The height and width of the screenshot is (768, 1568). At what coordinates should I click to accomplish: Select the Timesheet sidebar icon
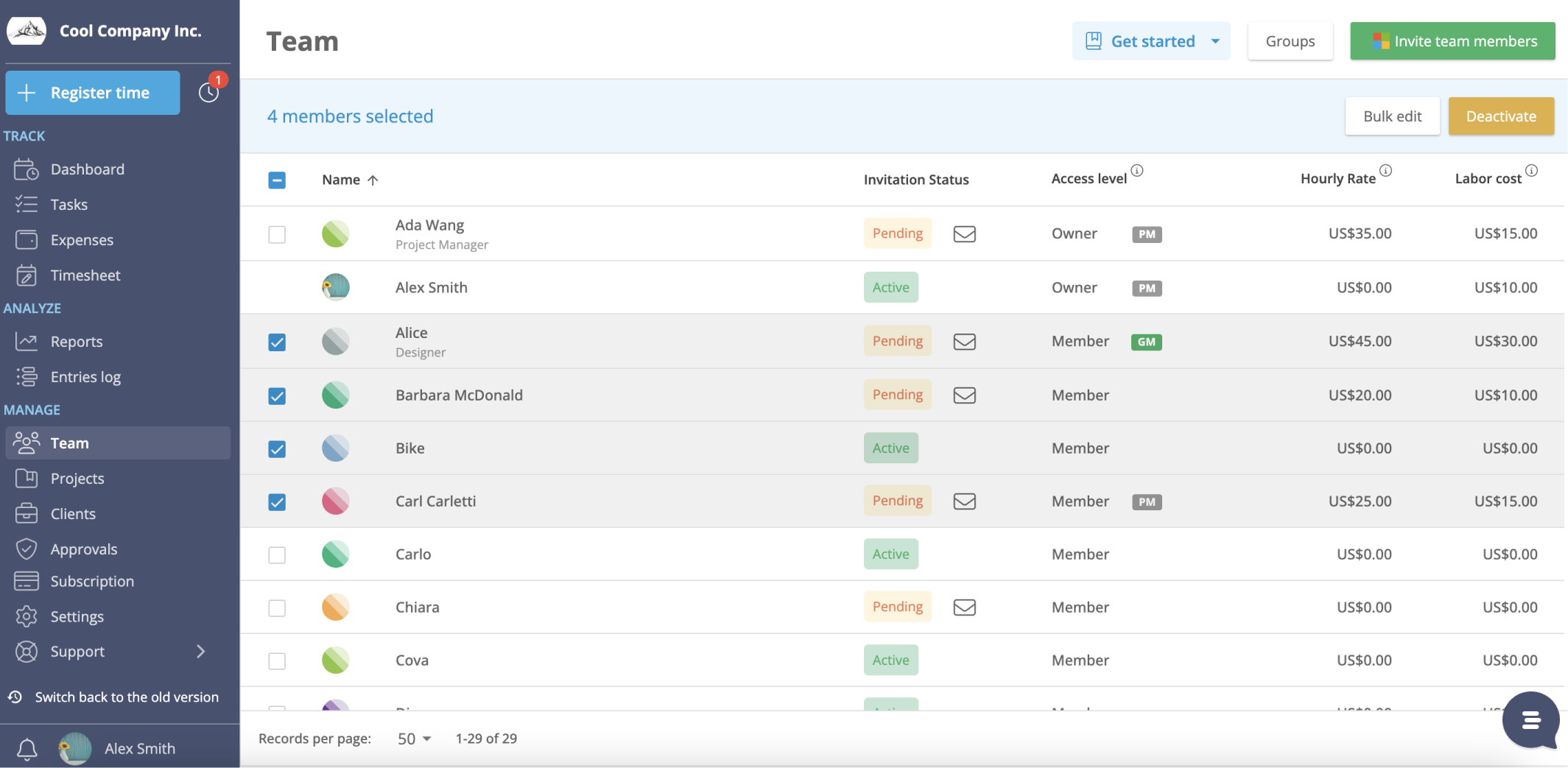point(27,275)
